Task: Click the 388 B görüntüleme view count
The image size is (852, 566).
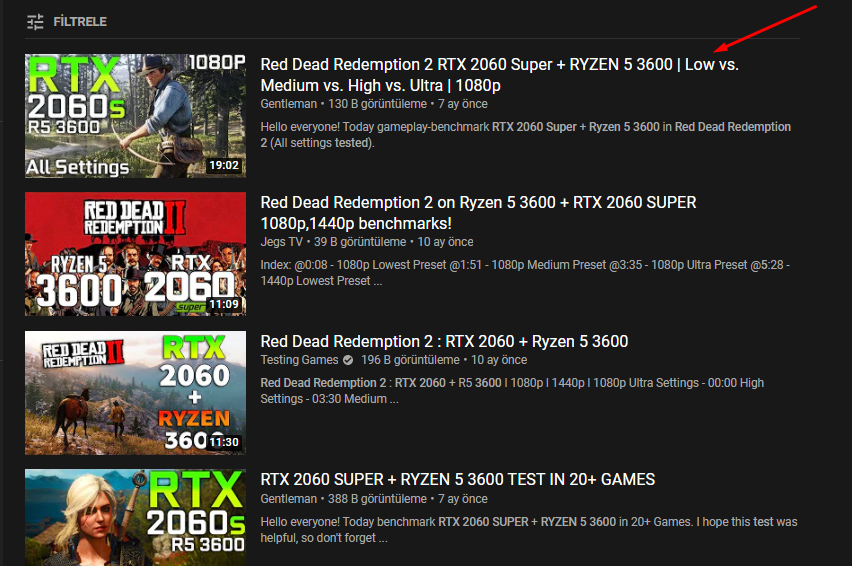Action: point(377,499)
